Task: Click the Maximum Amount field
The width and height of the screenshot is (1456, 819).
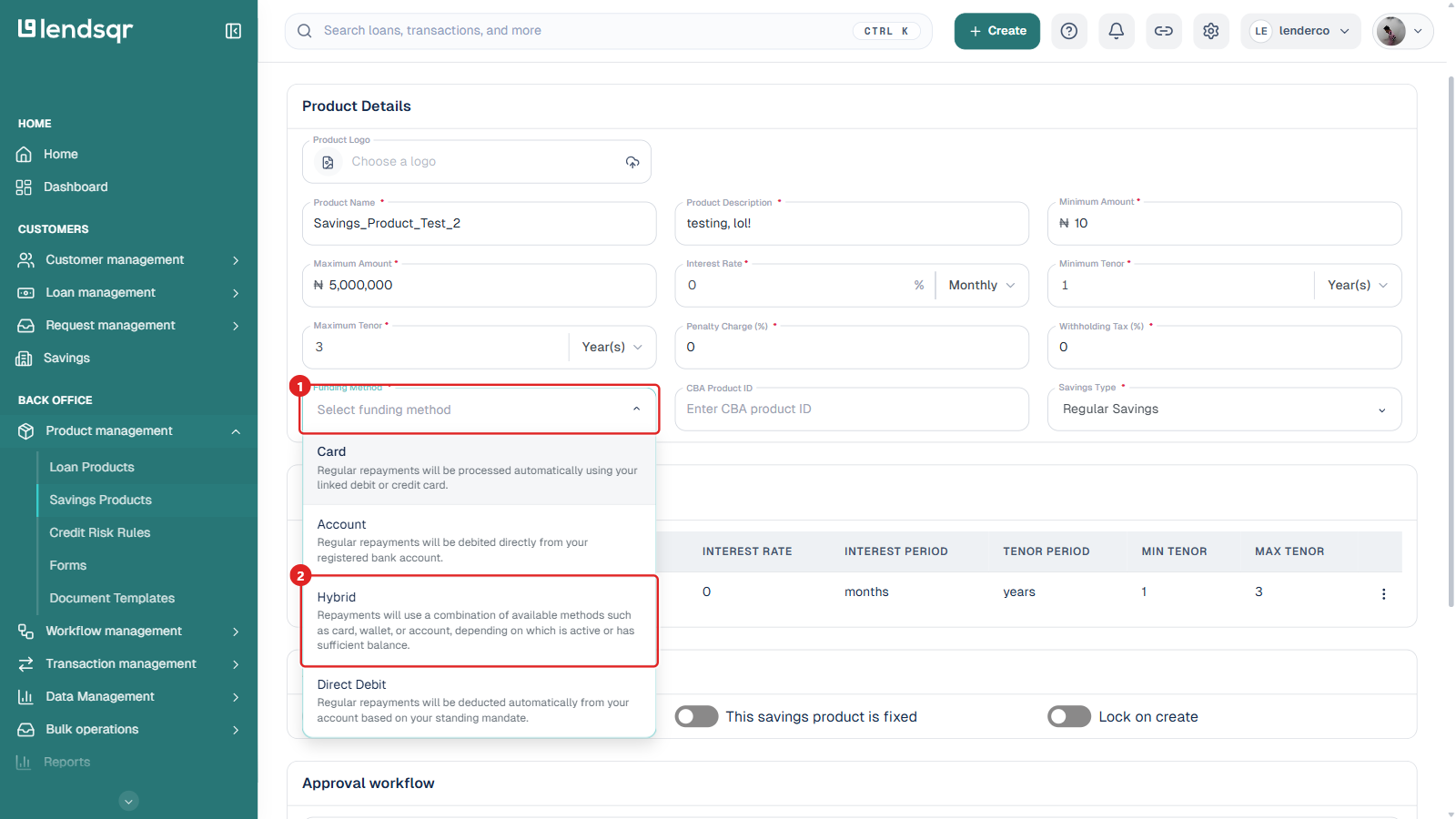Action: (x=479, y=286)
